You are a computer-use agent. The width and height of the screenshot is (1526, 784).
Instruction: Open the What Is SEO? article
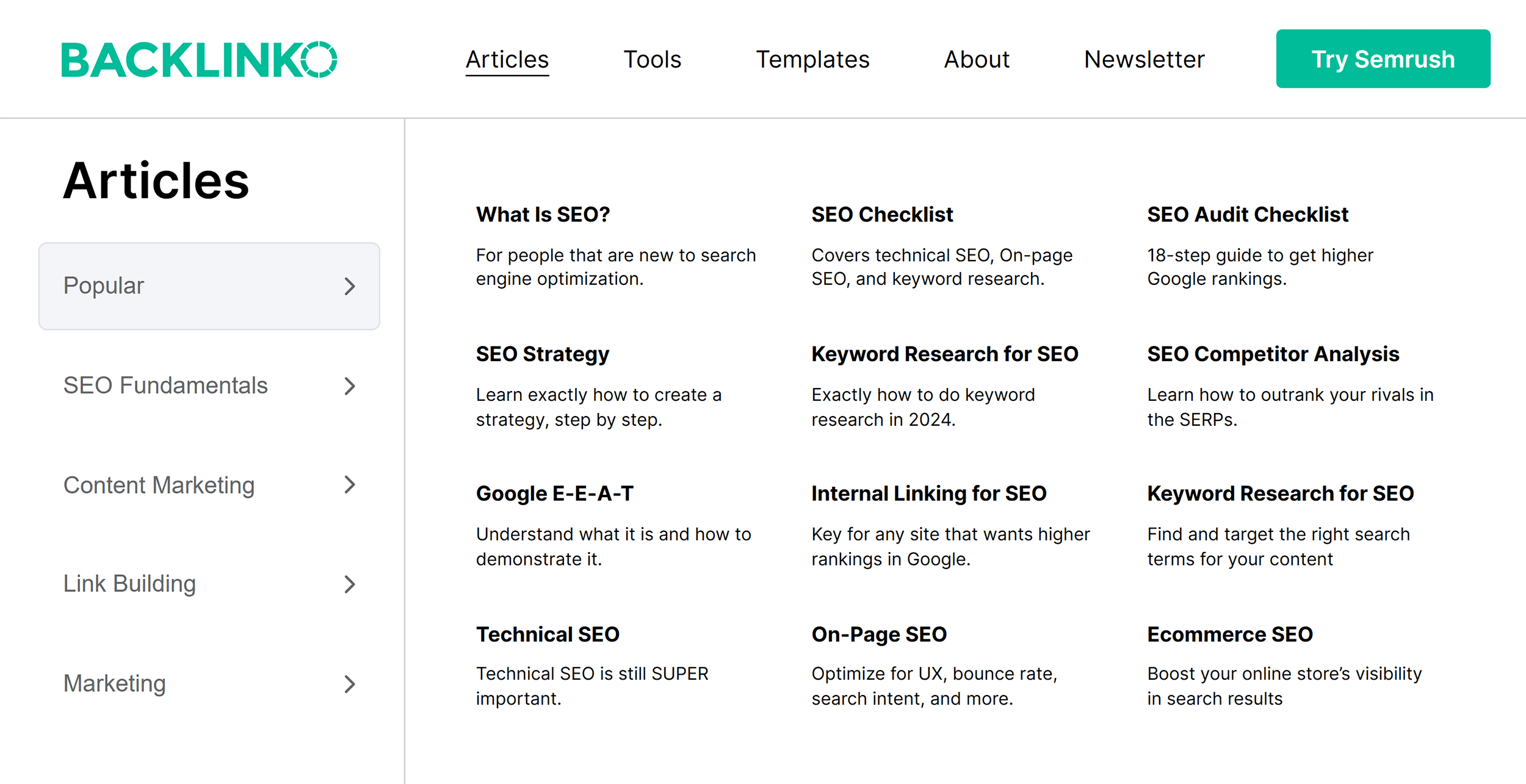(542, 214)
